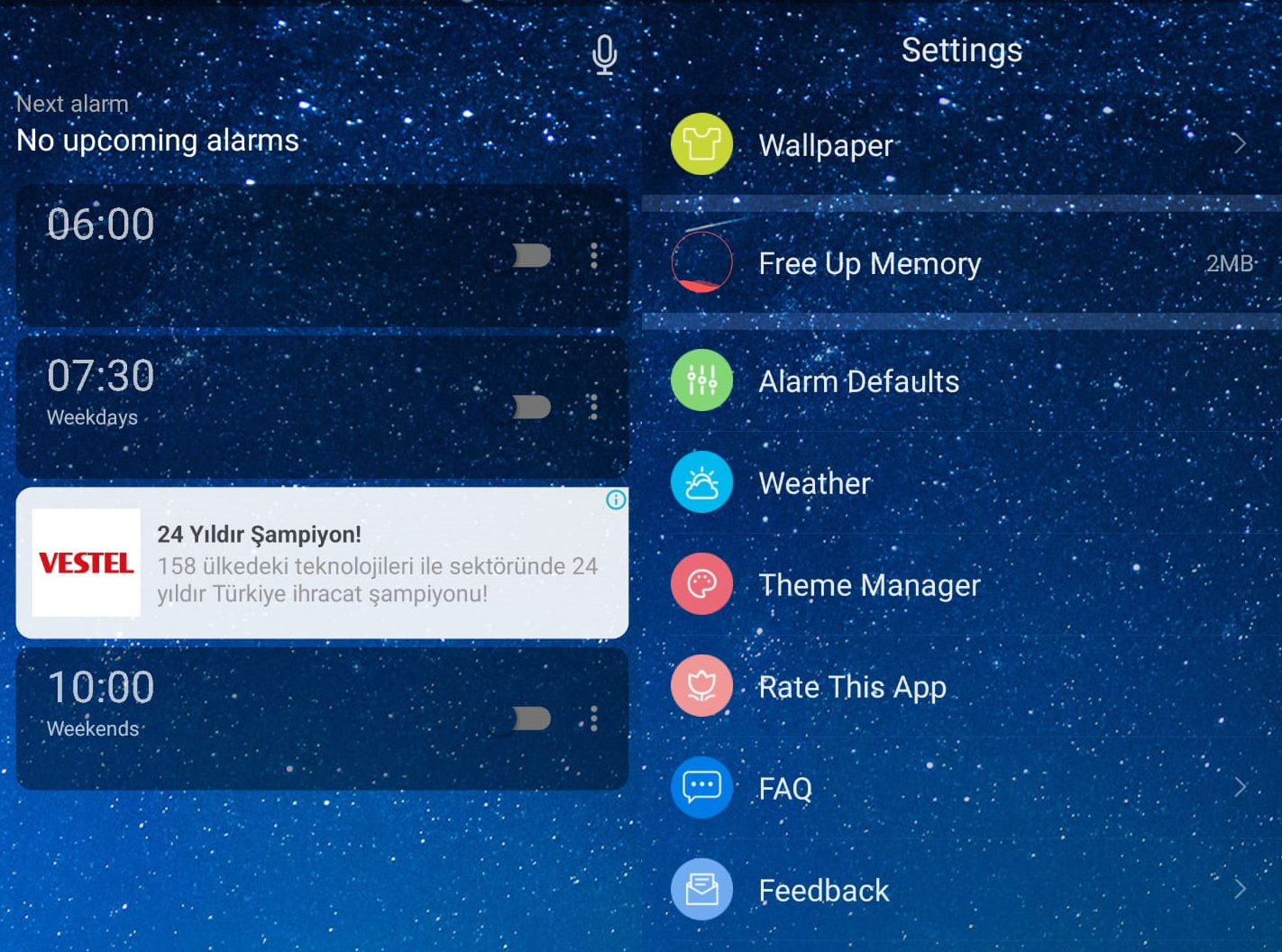Tap the blue Weather cloud icon
The height and width of the screenshot is (952, 1282).
pyautogui.click(x=701, y=482)
